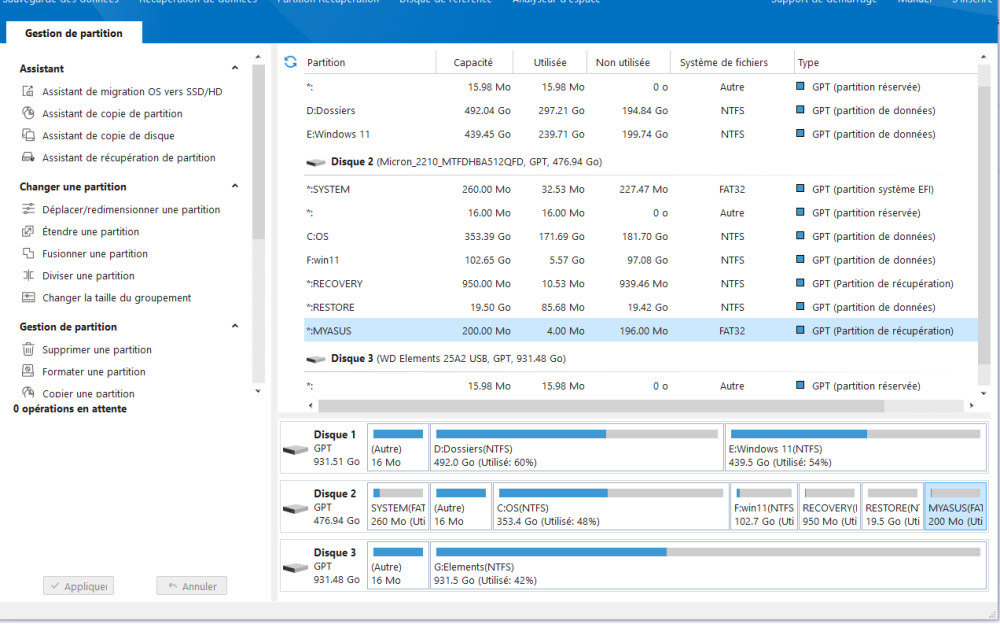Click the blue type square in the *:RECOVERY row

coord(800,283)
